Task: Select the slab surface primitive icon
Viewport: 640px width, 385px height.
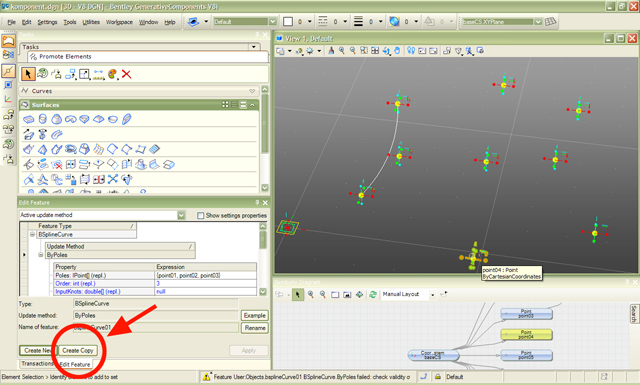Action: coord(28,119)
